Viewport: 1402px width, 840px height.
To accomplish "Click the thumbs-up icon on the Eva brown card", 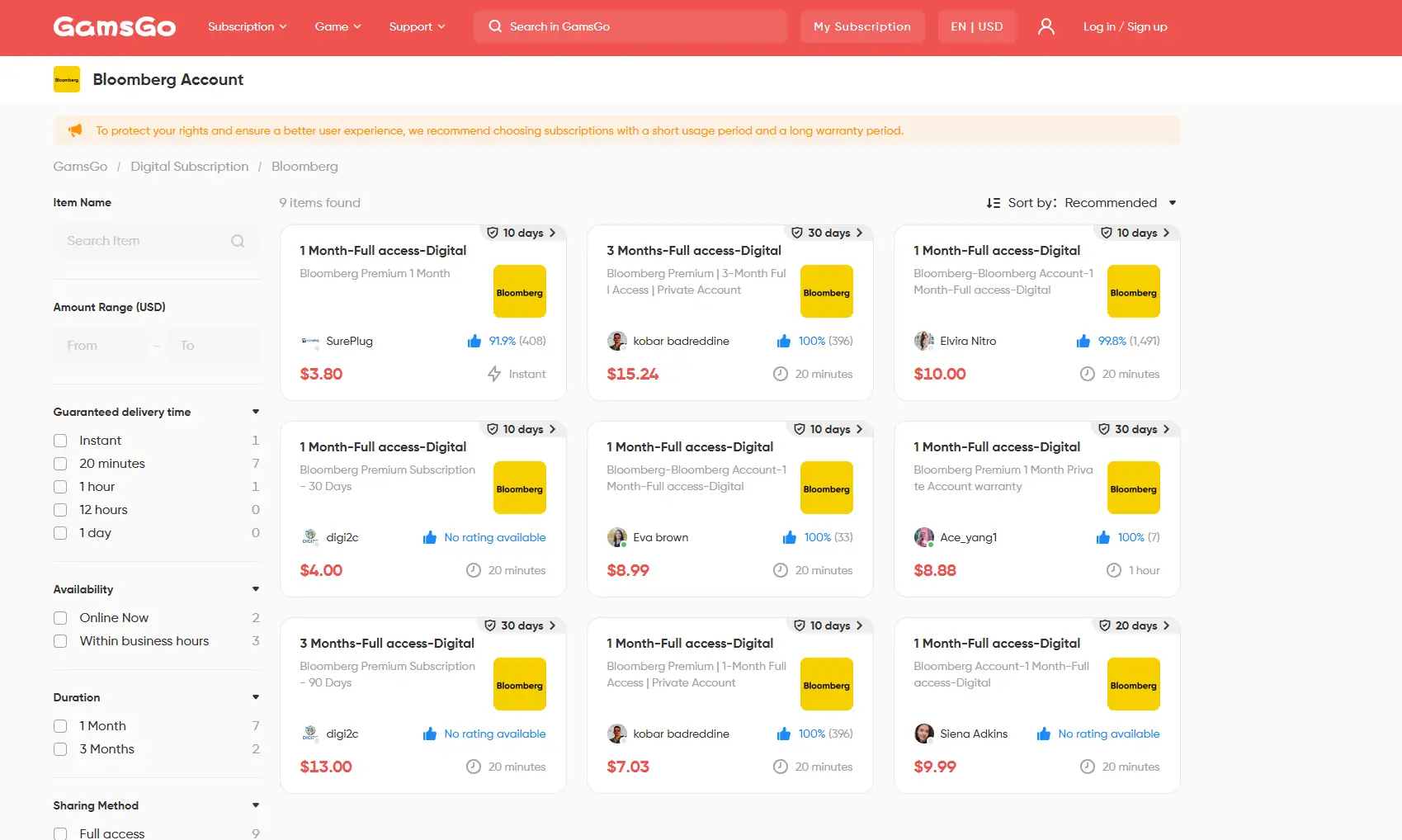I will [790, 537].
